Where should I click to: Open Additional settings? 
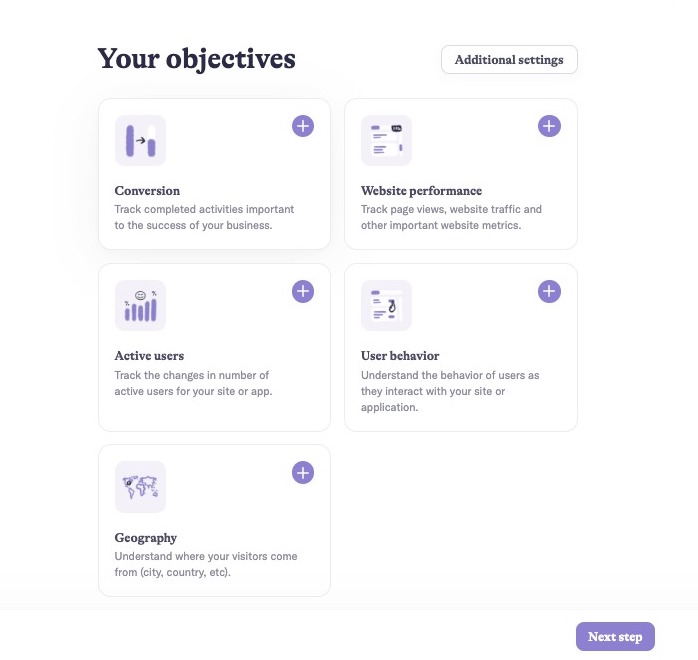tap(509, 60)
